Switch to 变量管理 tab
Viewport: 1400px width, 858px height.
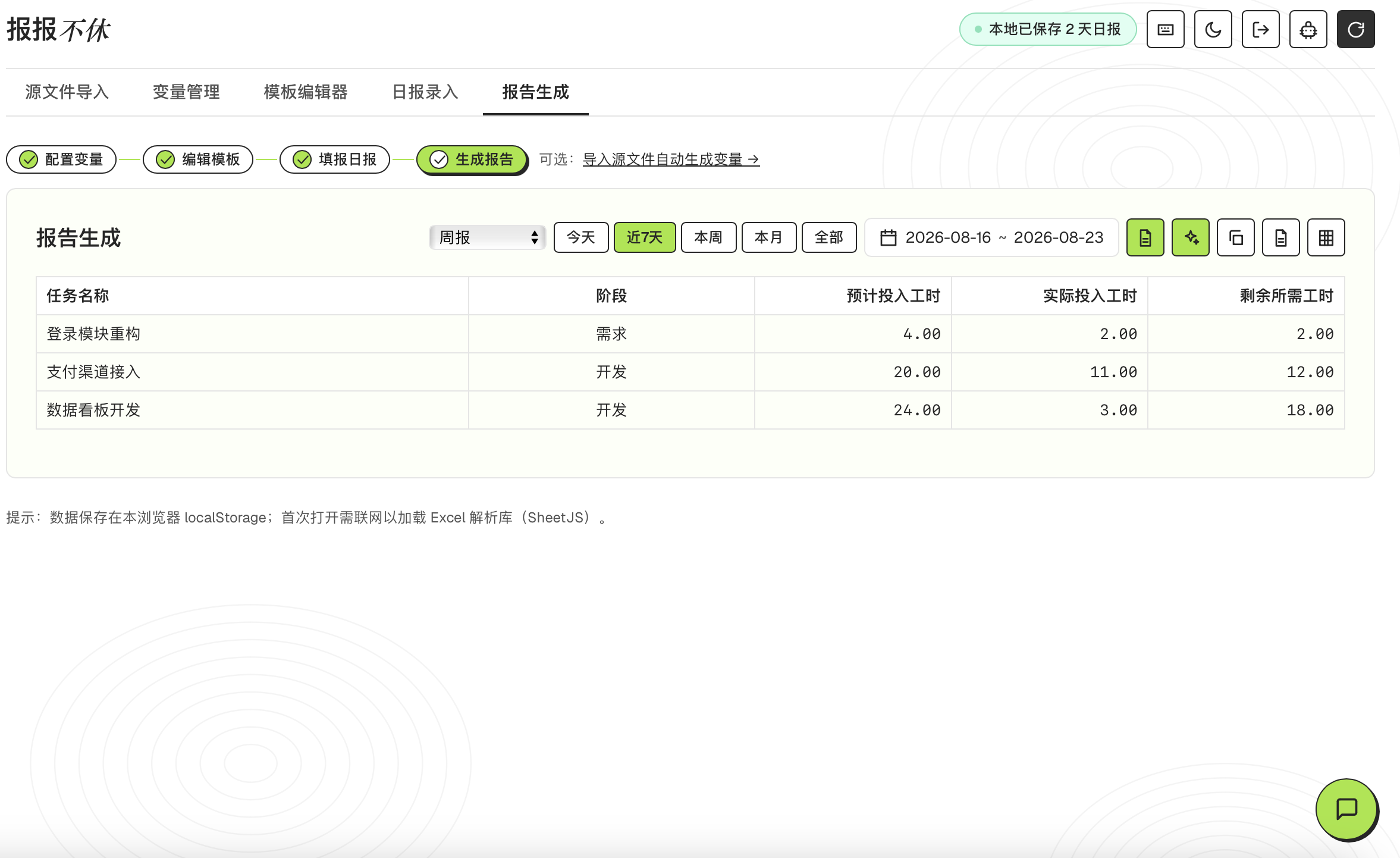coord(186,92)
